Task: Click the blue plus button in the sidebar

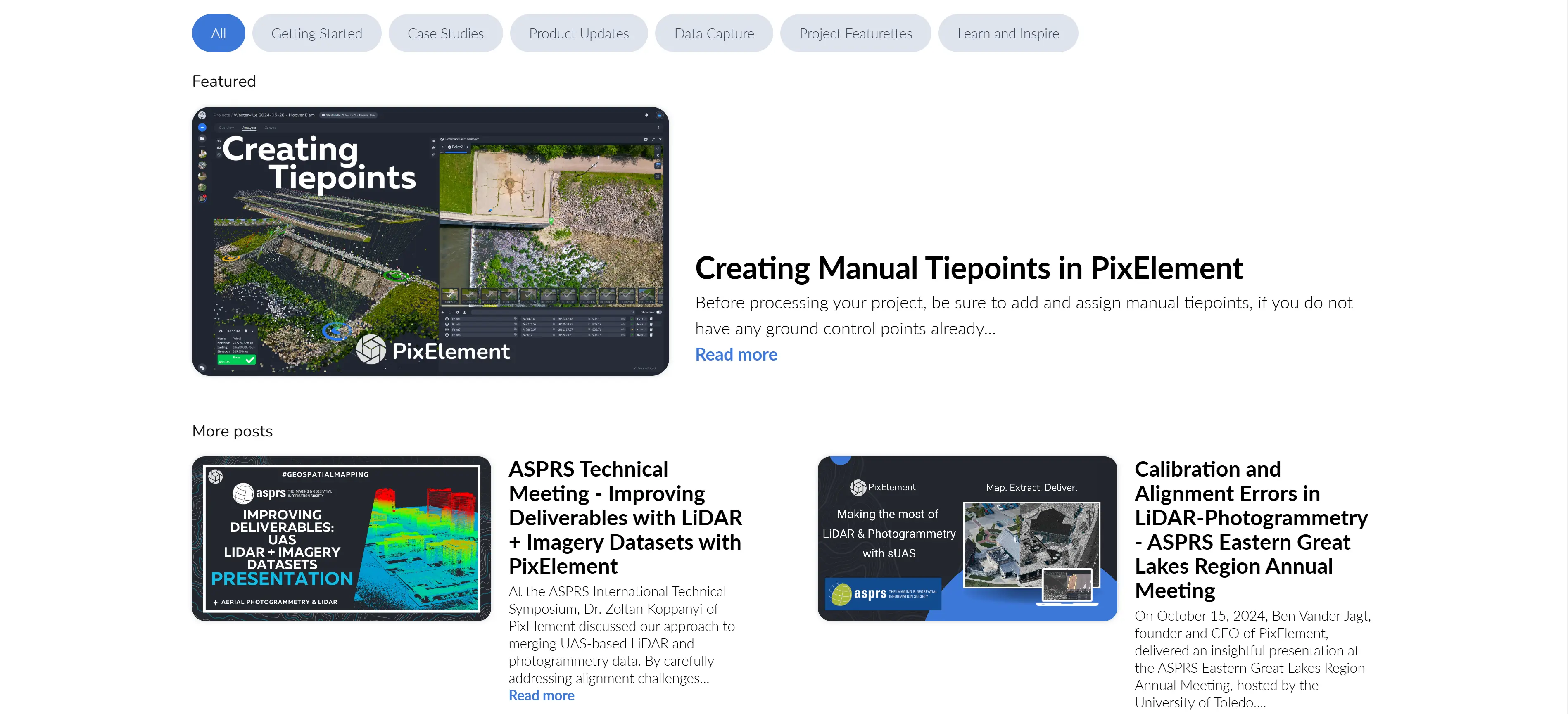Action: coord(202,128)
